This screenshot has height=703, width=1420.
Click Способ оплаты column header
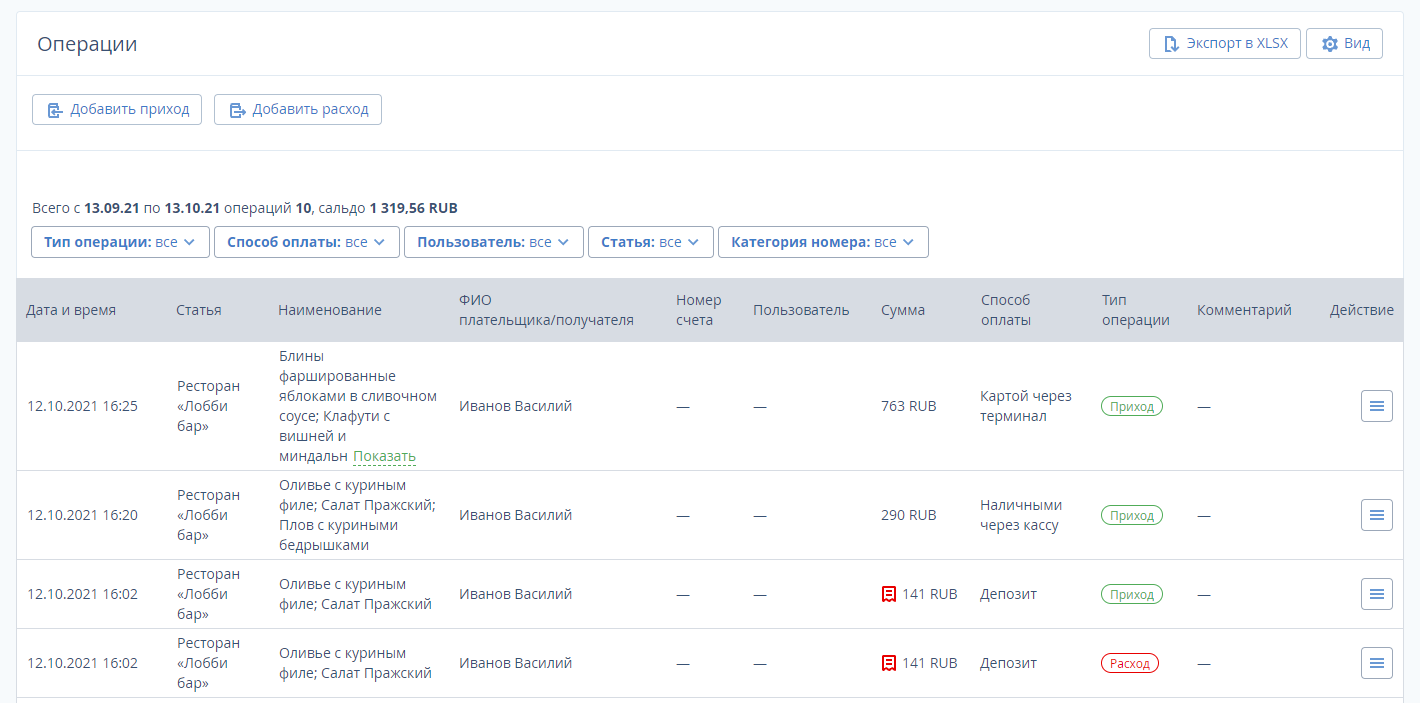click(x=1006, y=310)
